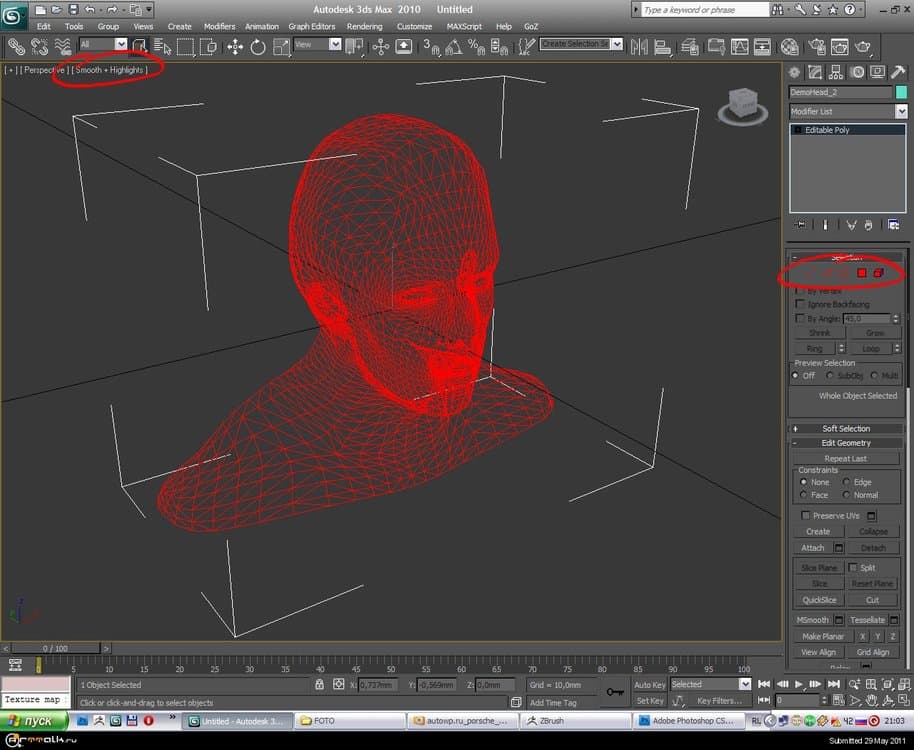Collapse the Edit Geometry rollout

[846, 443]
